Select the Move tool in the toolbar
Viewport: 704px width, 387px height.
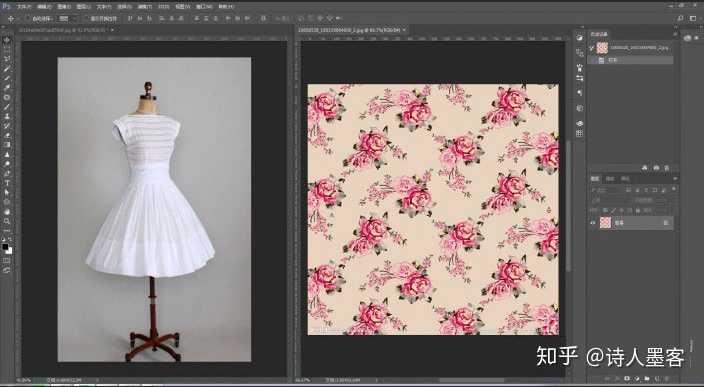7,40
